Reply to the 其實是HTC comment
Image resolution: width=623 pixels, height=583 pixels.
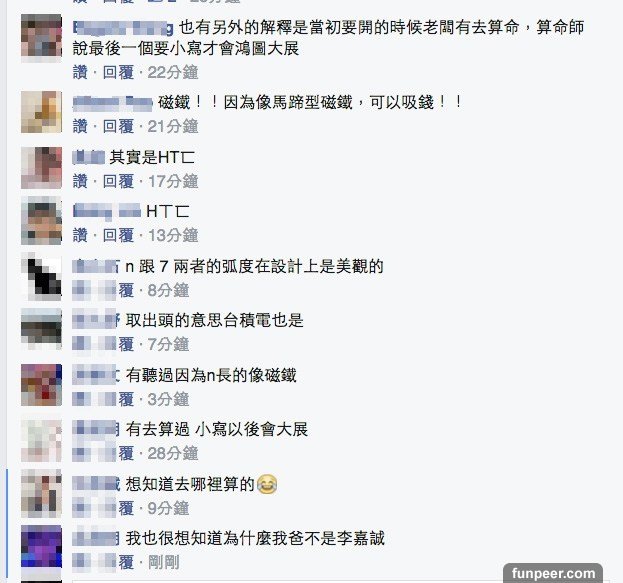click(x=118, y=181)
